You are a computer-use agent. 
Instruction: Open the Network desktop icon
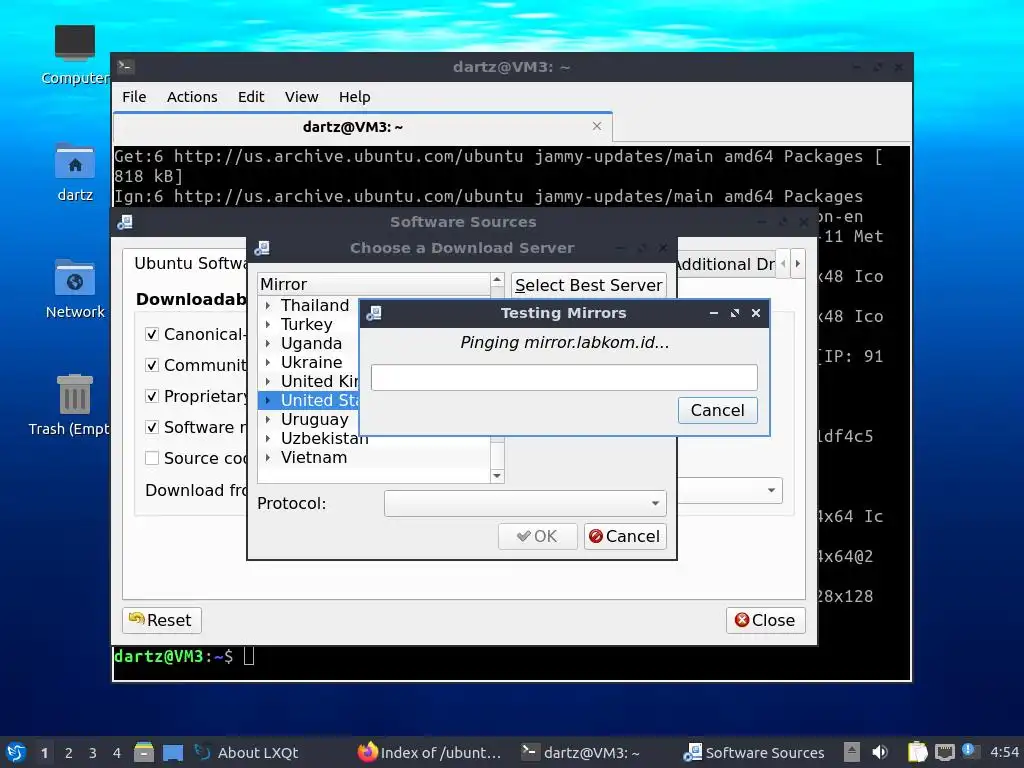click(x=74, y=289)
